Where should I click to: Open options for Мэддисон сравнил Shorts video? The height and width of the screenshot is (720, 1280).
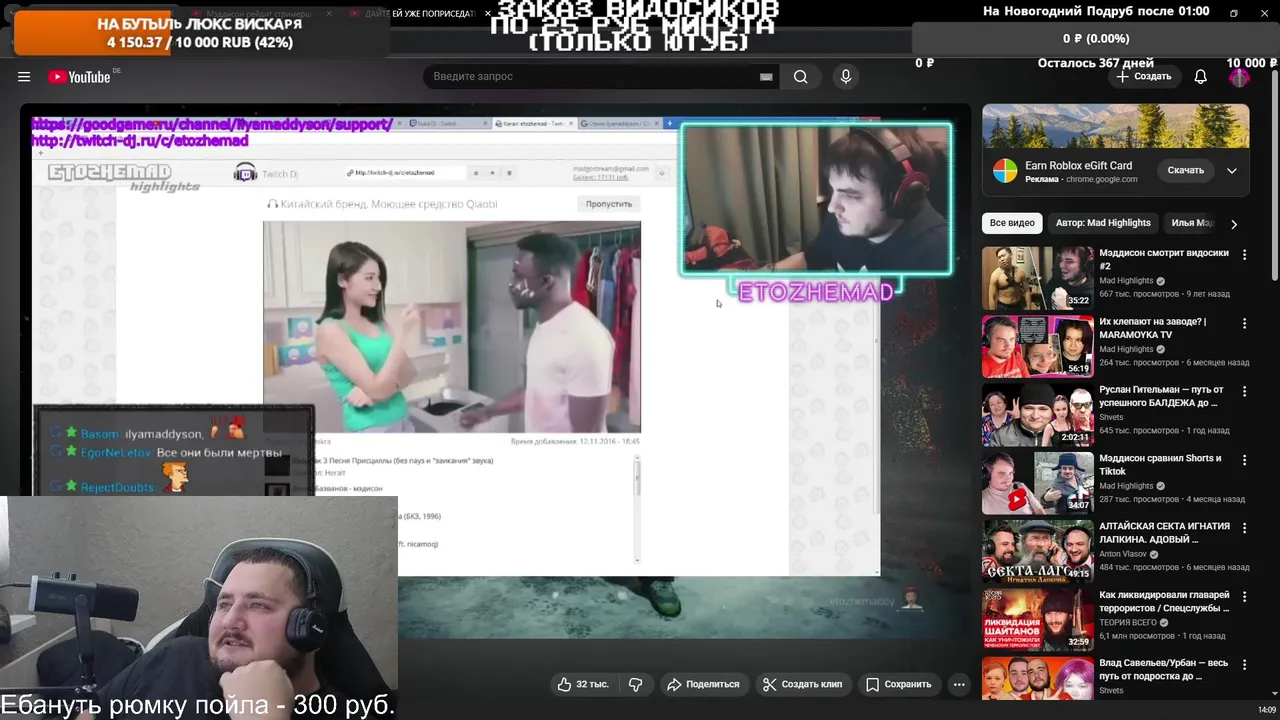(1245, 460)
